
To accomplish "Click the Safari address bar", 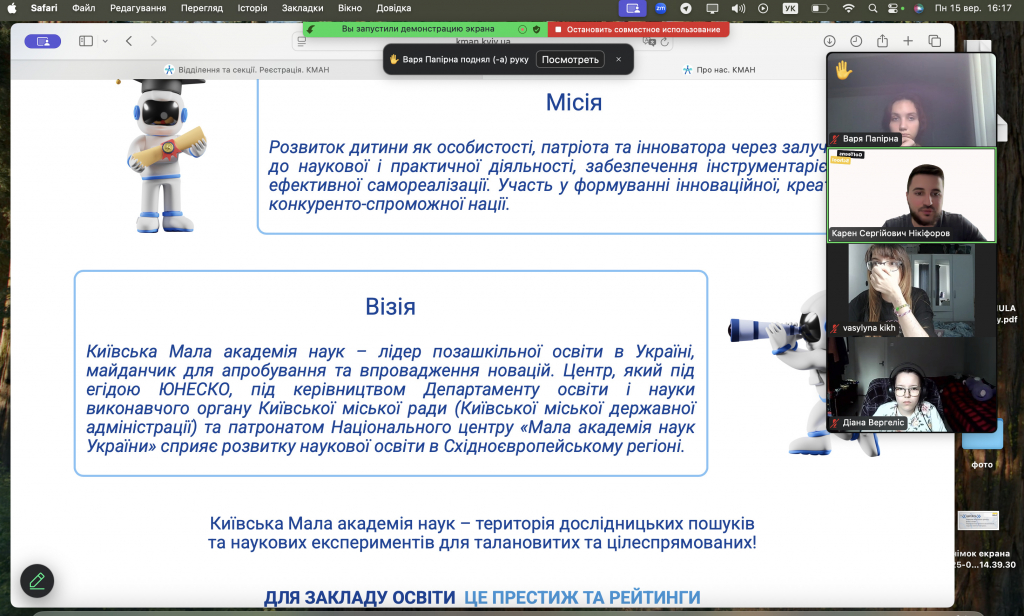I will tap(483, 41).
